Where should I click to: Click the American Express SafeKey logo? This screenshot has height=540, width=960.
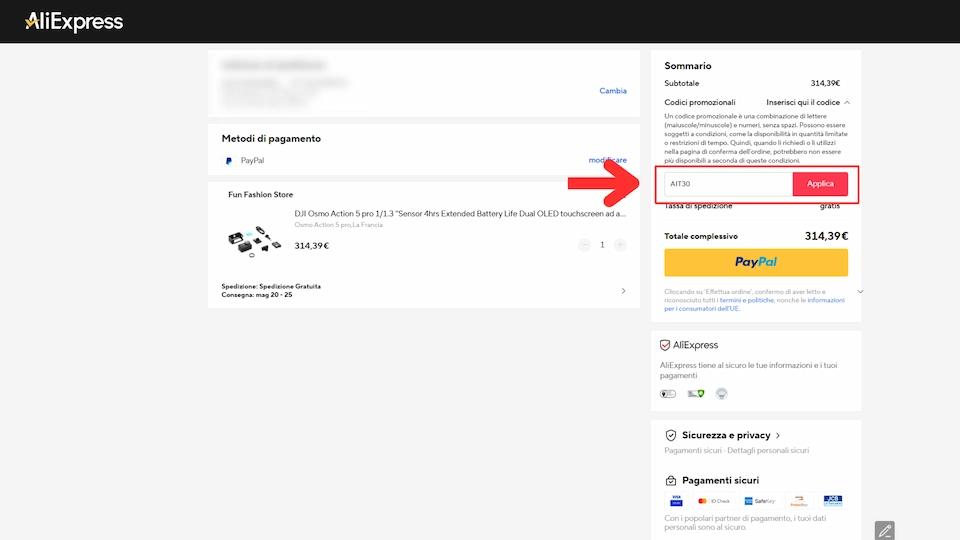pos(760,501)
